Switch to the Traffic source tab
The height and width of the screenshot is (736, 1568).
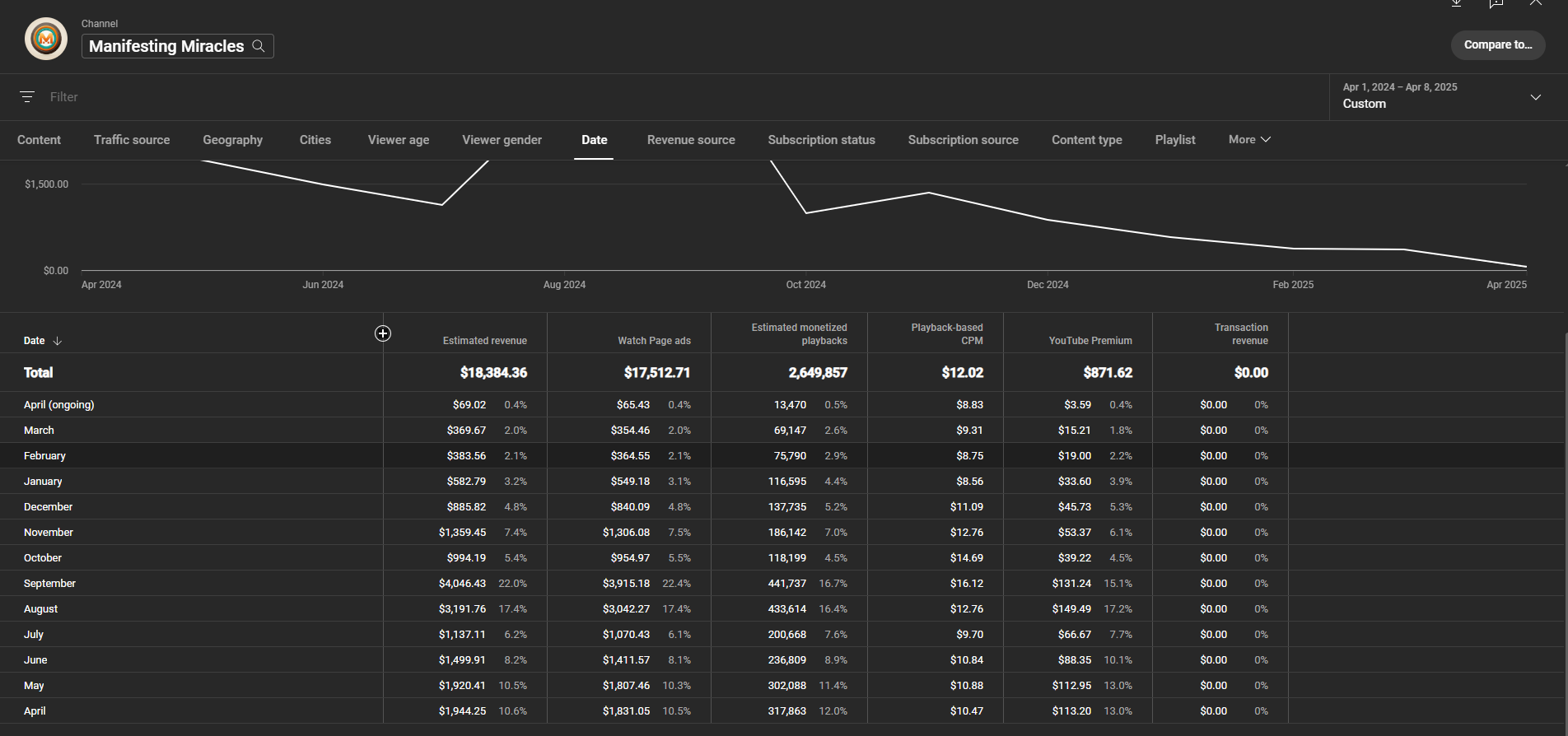coord(132,140)
